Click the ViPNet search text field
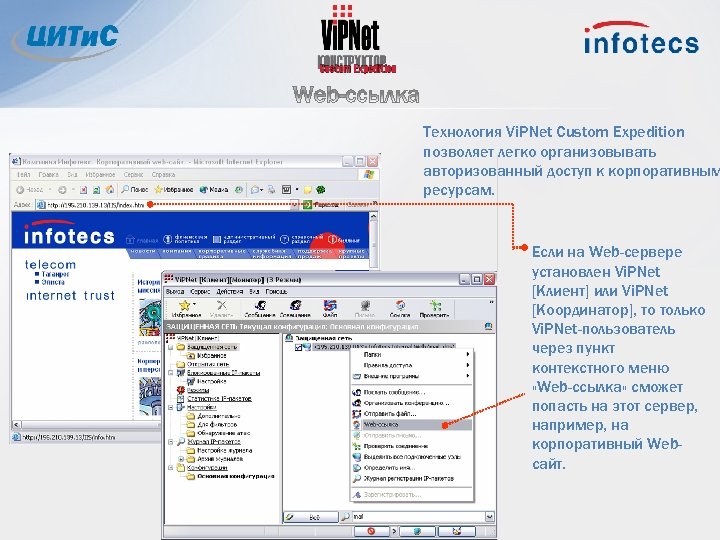The width and height of the screenshot is (720, 540). 418,517
